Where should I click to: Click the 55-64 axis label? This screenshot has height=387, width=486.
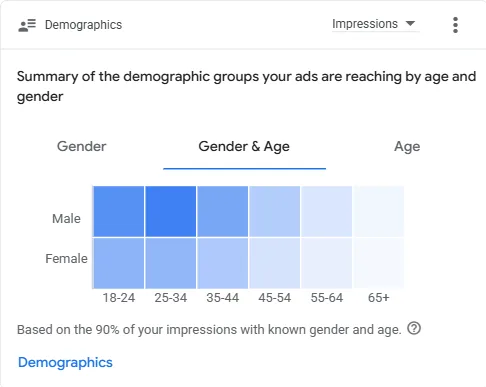[327, 298]
